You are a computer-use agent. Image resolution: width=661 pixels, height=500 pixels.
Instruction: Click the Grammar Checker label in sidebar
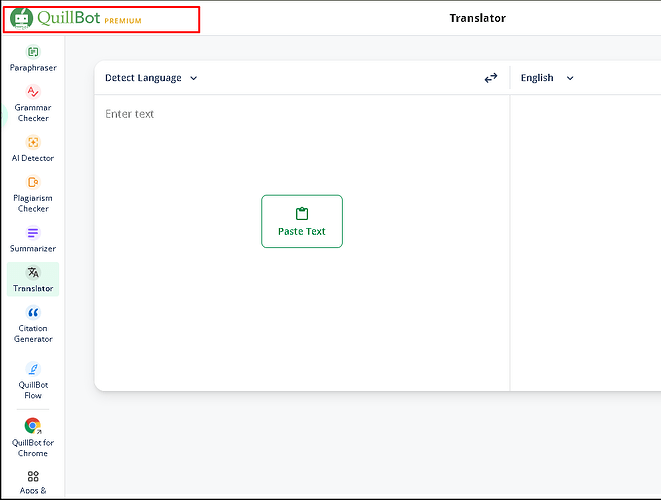point(33,113)
